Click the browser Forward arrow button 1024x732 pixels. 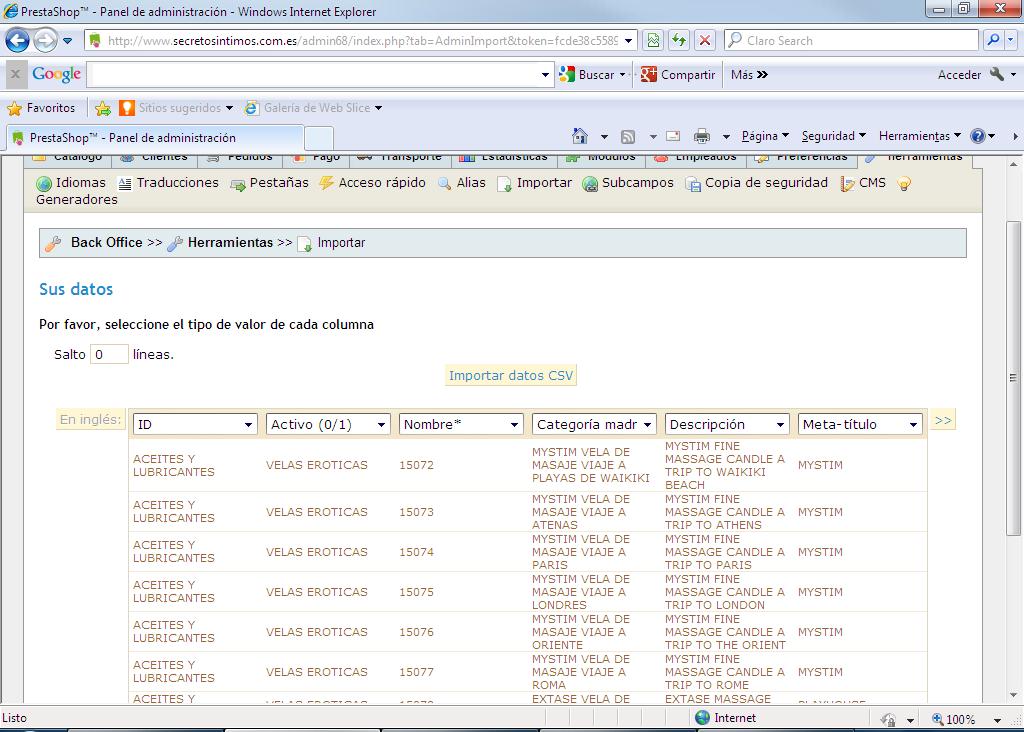click(x=45, y=40)
